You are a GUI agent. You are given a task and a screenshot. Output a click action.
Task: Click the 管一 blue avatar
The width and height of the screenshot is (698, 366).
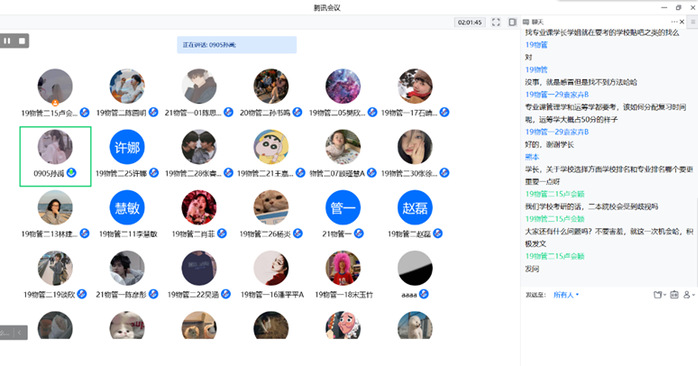343,207
